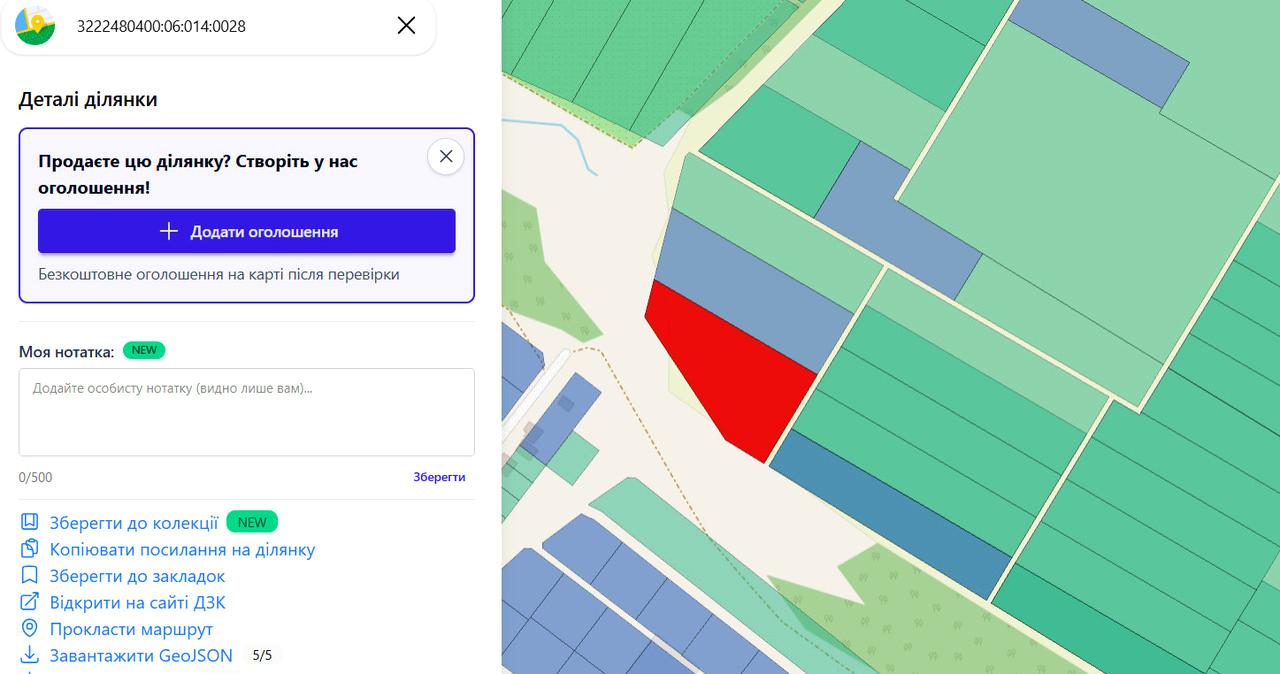Open Відкрити на сайті ДЗК
1280x674 pixels.
138,602
